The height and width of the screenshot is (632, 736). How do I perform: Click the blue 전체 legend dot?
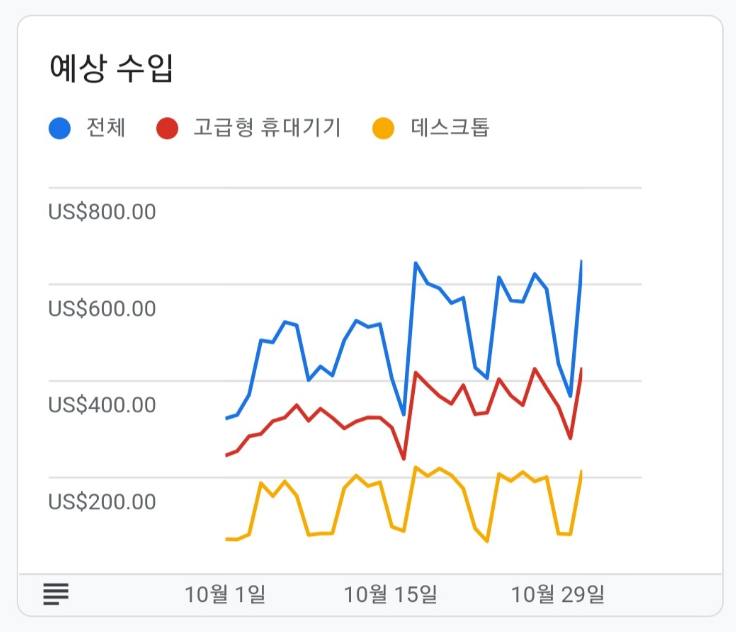(60, 128)
